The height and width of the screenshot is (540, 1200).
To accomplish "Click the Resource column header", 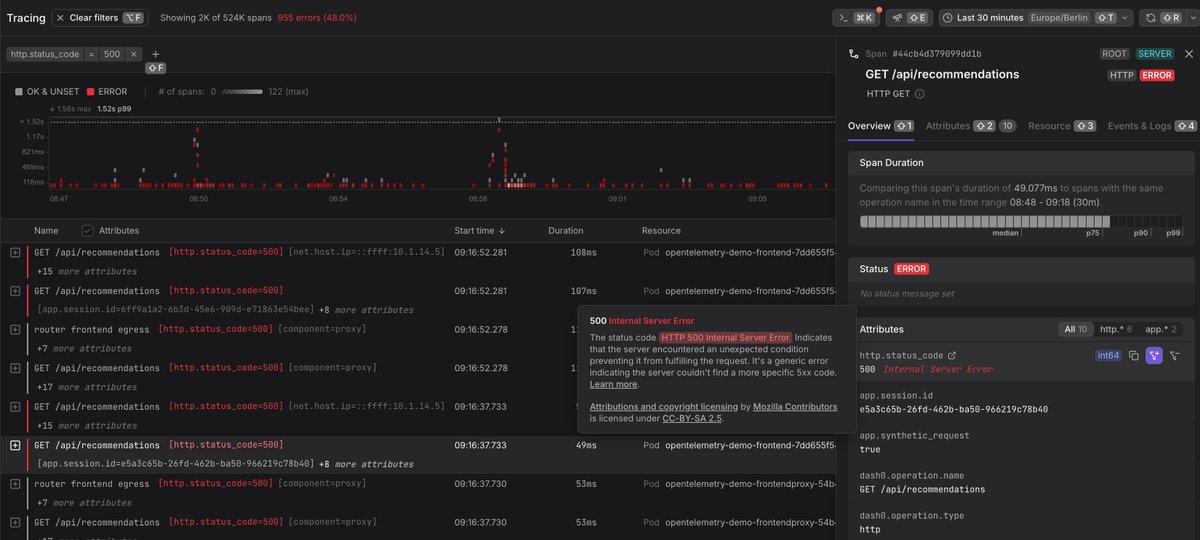I will coord(661,231).
